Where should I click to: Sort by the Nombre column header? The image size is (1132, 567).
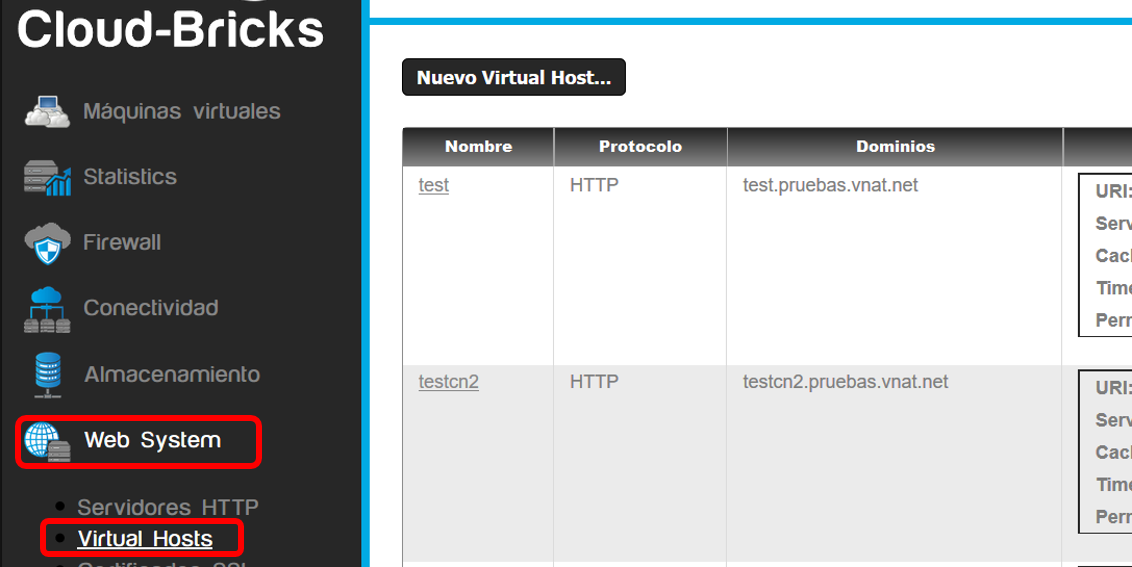tap(479, 147)
